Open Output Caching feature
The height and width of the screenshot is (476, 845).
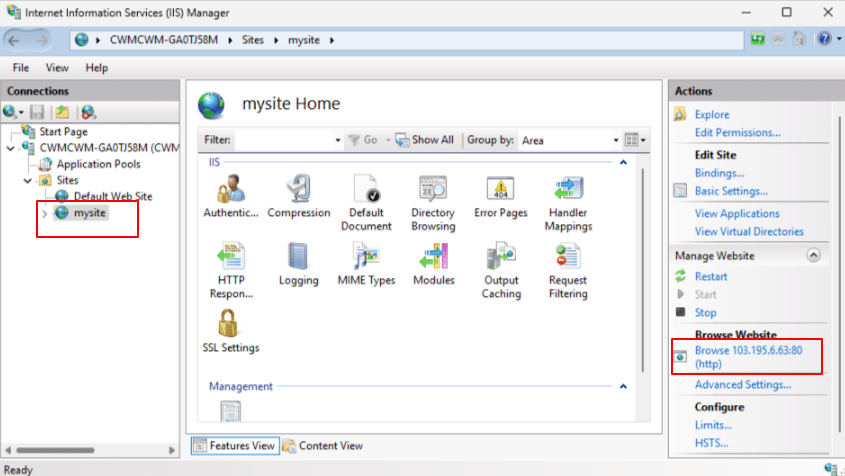pos(501,270)
